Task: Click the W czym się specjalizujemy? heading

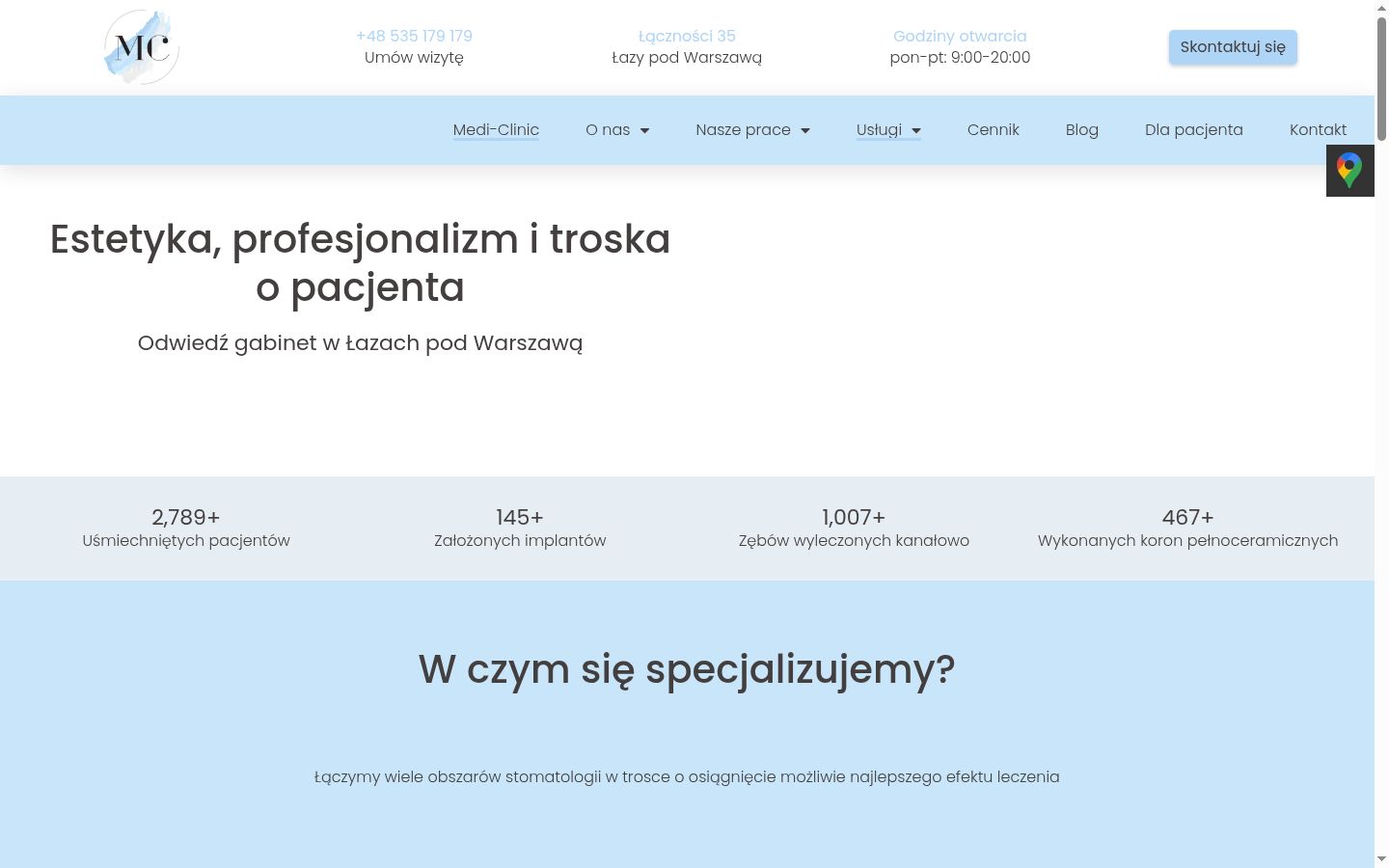Action: coord(687,669)
